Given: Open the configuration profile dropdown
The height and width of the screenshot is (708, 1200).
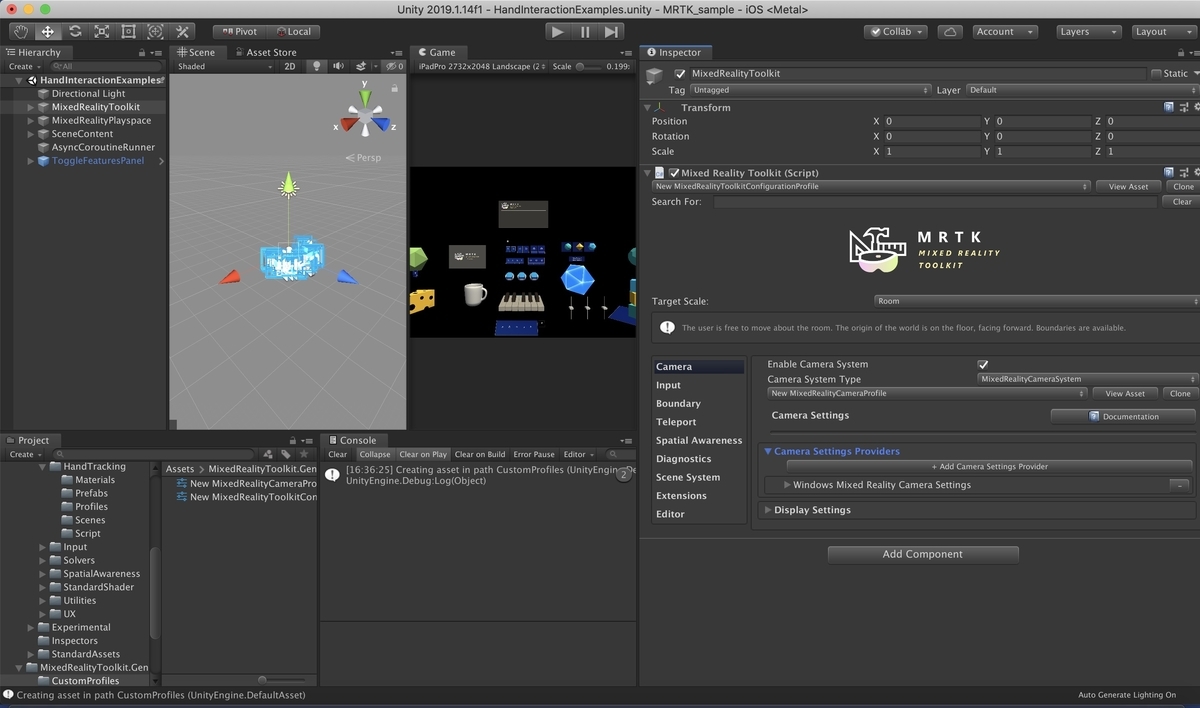Looking at the screenshot, I should click(x=871, y=186).
